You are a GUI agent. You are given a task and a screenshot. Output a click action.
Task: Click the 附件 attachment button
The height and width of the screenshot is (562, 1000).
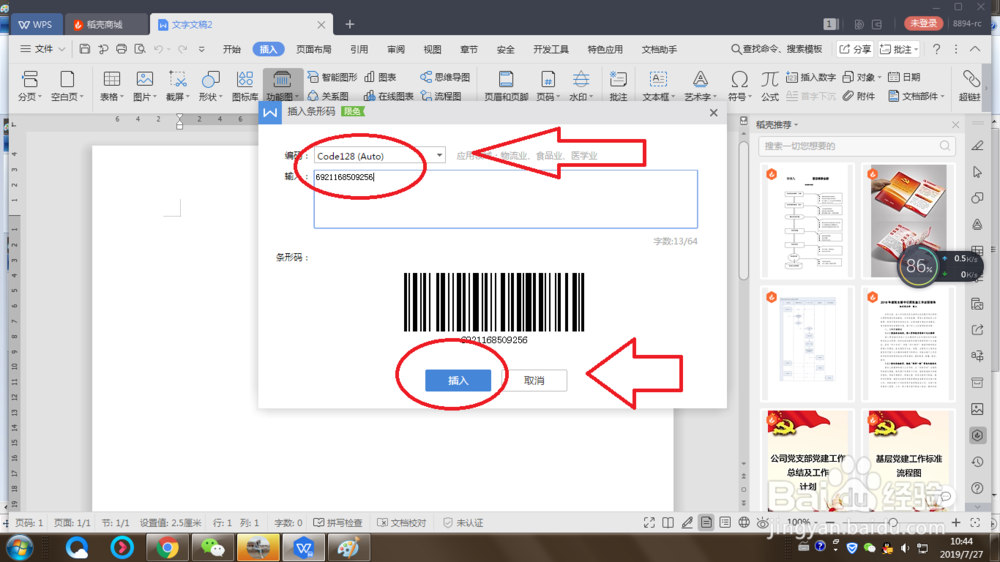[x=859, y=96]
